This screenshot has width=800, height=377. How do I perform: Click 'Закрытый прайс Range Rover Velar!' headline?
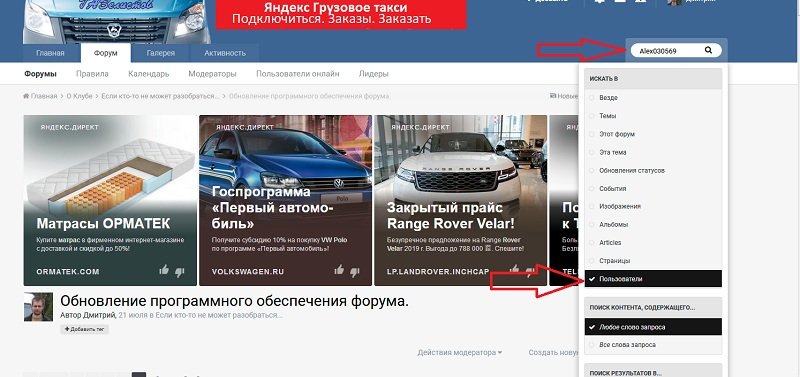click(451, 216)
